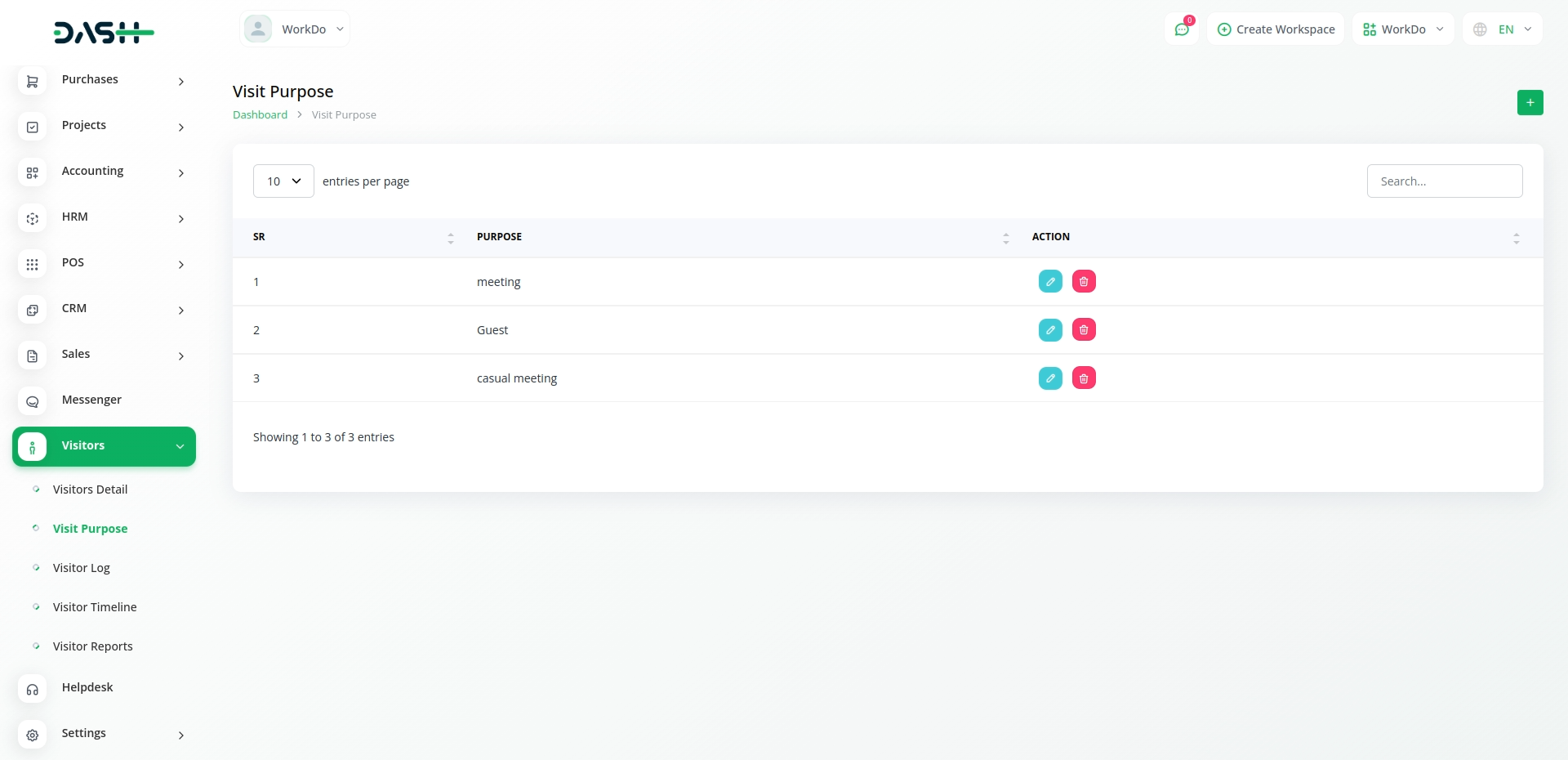The image size is (1568, 760).
Task: Click the Create Workspace button
Action: coord(1276,29)
